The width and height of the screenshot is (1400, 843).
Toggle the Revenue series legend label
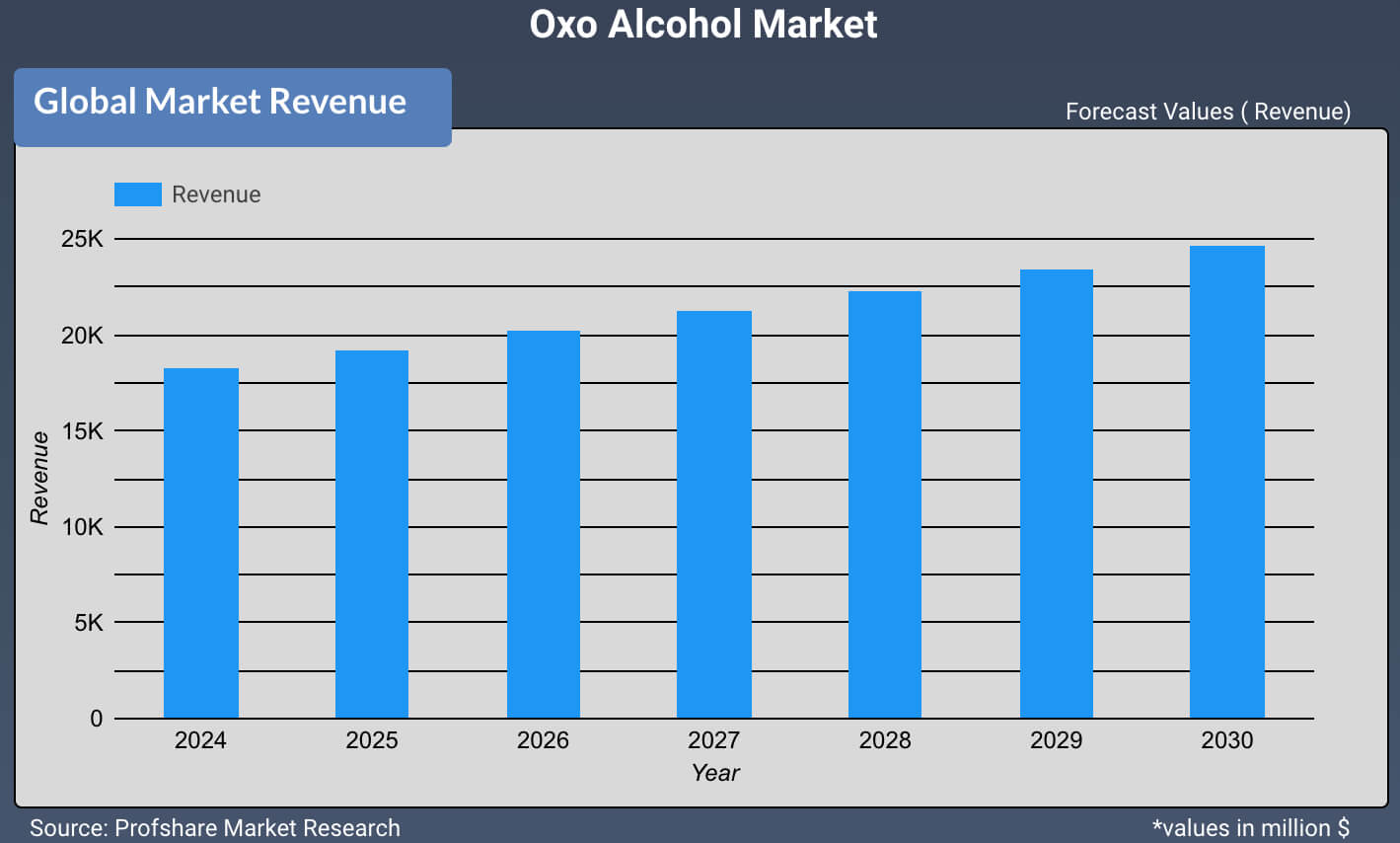click(x=216, y=194)
